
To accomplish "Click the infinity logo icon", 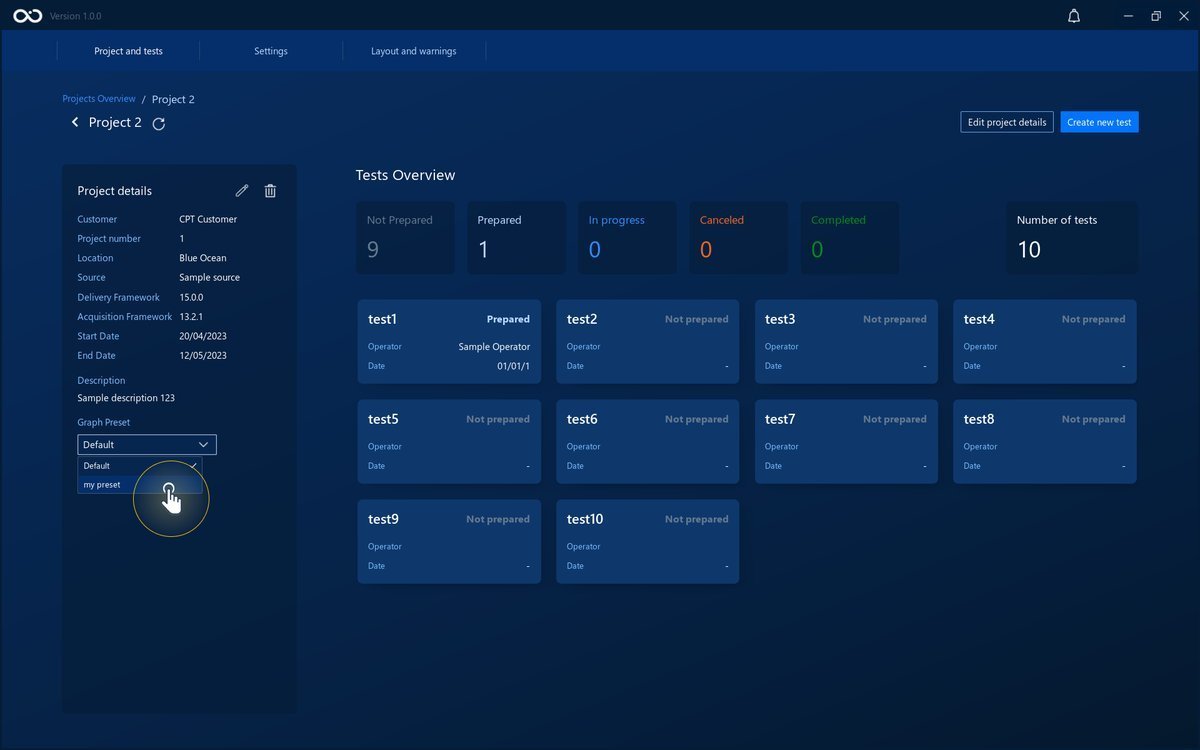I will point(27,16).
